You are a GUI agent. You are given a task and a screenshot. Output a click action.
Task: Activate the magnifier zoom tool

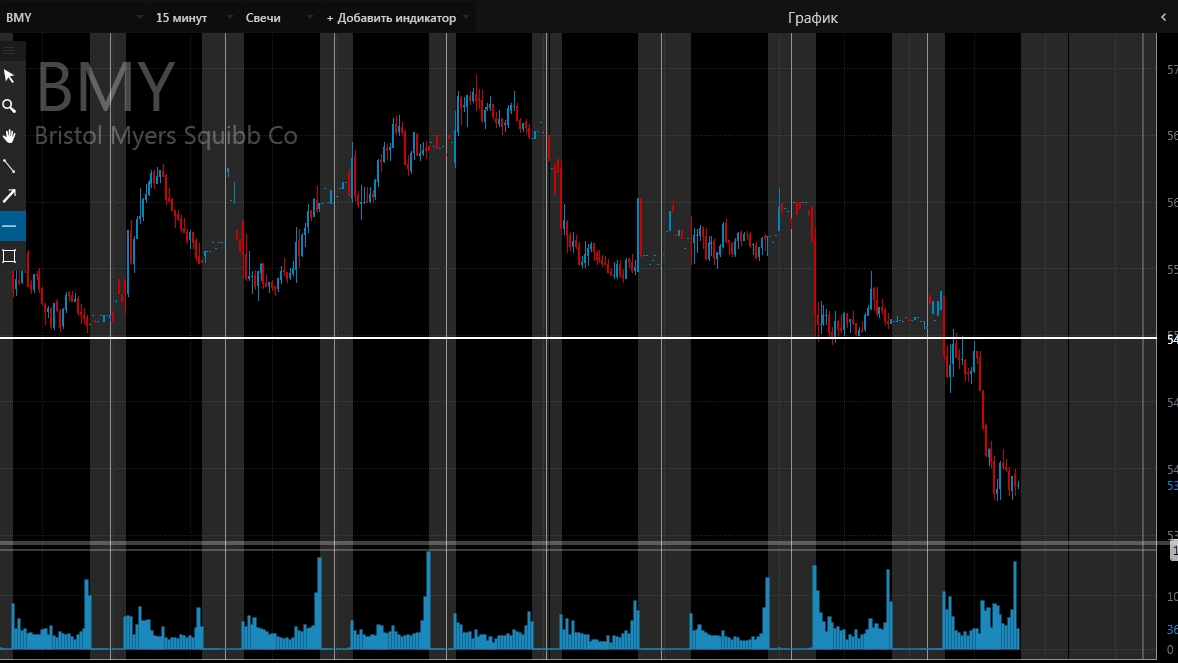(x=9, y=106)
